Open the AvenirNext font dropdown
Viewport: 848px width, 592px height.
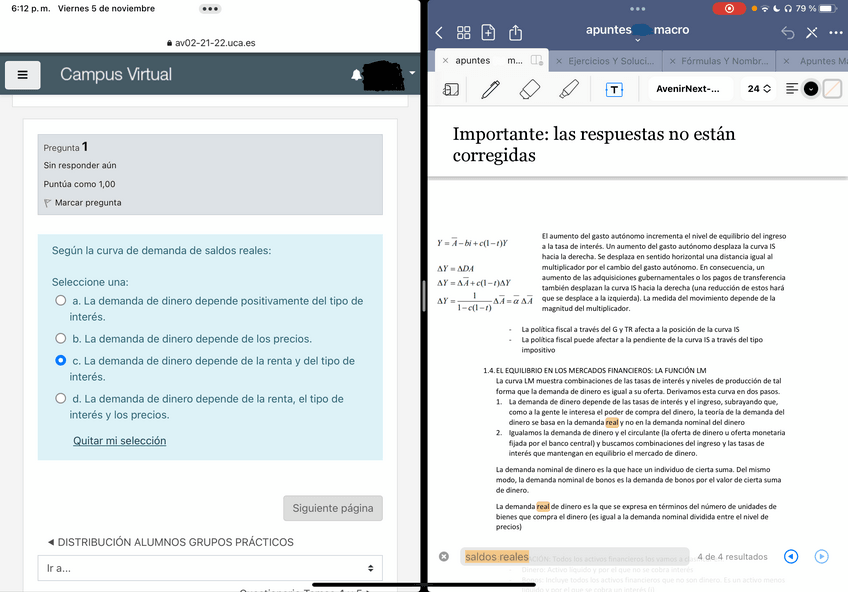(687, 89)
